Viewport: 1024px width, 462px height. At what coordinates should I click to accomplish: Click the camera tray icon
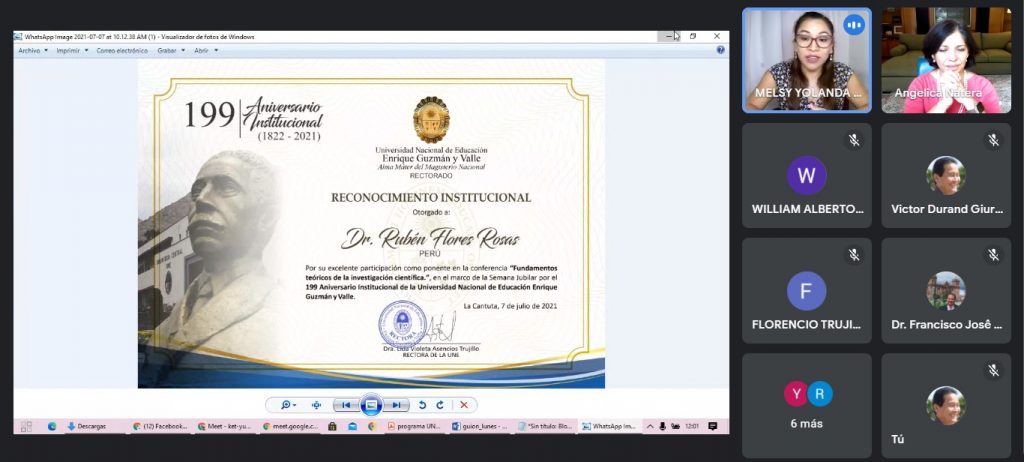(x=675, y=426)
